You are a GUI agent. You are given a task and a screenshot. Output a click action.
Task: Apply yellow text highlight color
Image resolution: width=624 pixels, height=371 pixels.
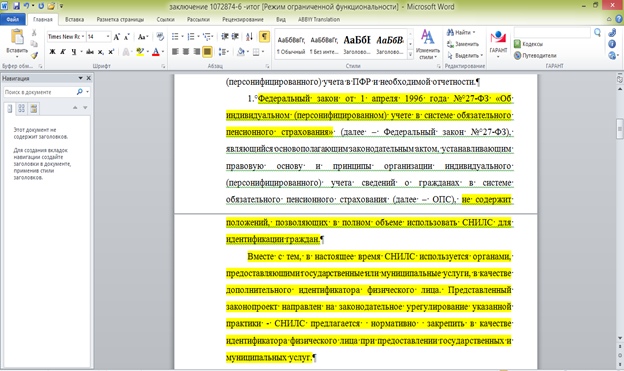pos(140,52)
